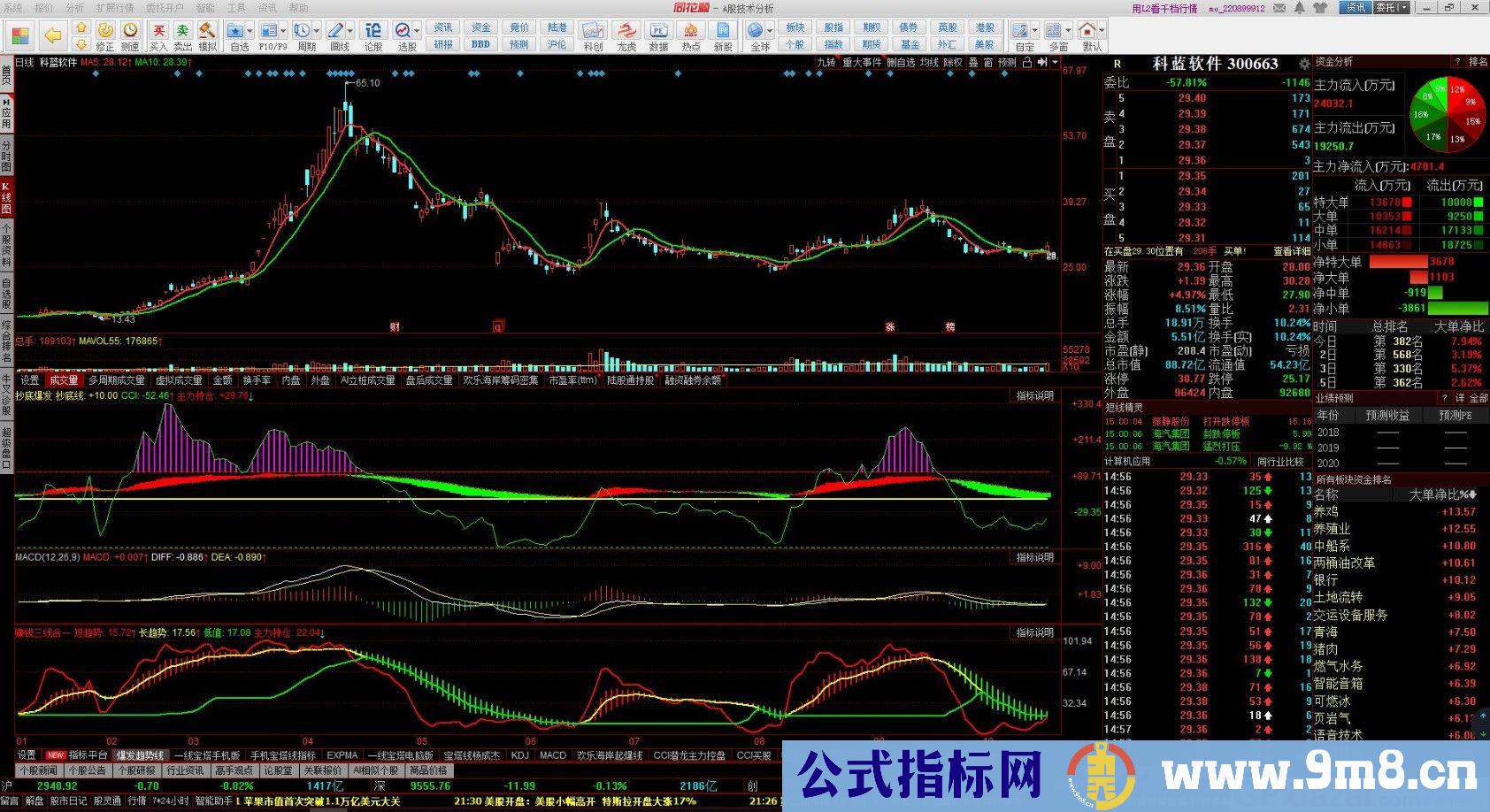This screenshot has width=1490, height=812.
Task: Toggle 均线 moving average display
Action: [x=929, y=63]
